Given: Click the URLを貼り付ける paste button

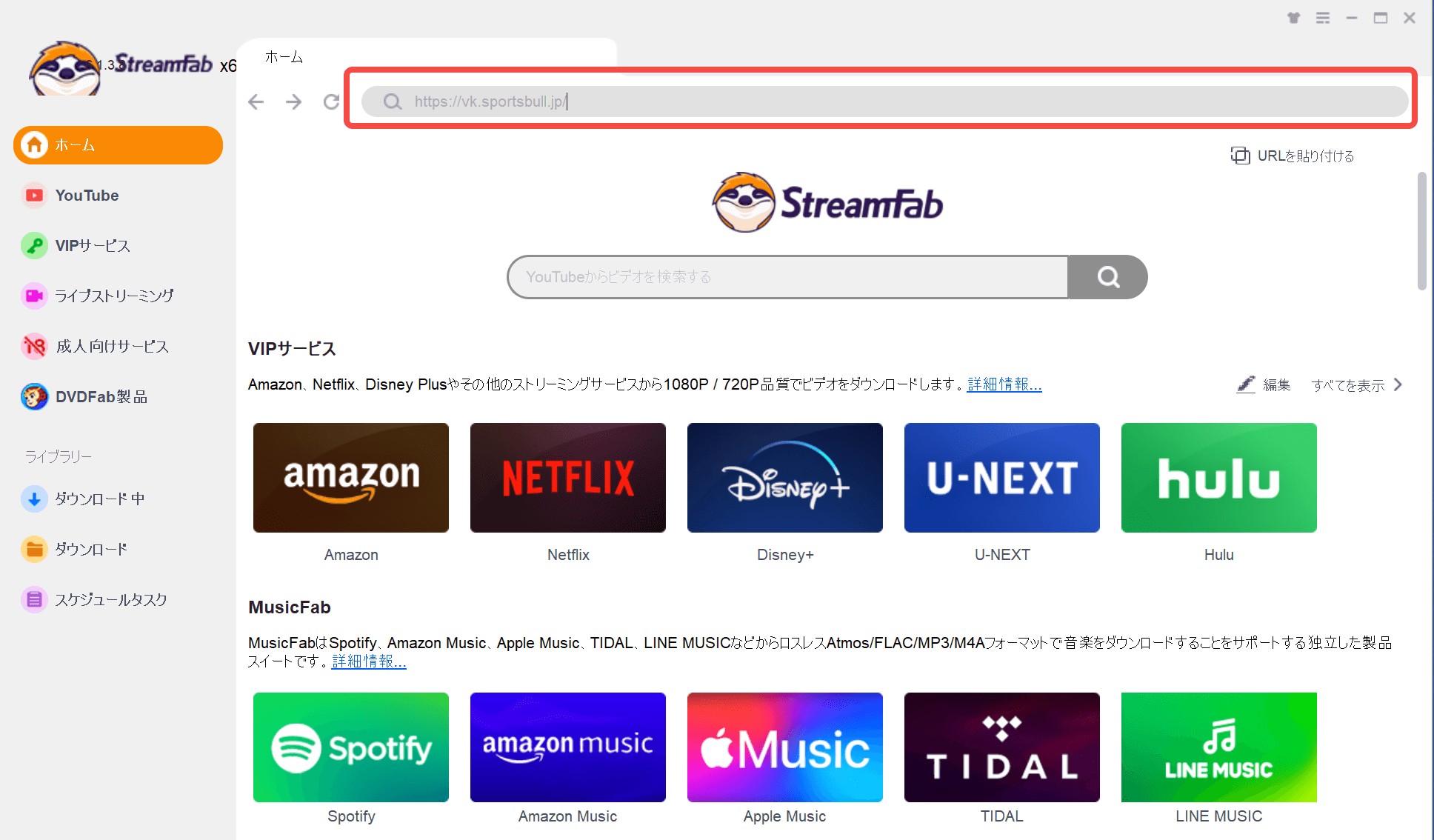Looking at the screenshot, I should click(x=1293, y=156).
